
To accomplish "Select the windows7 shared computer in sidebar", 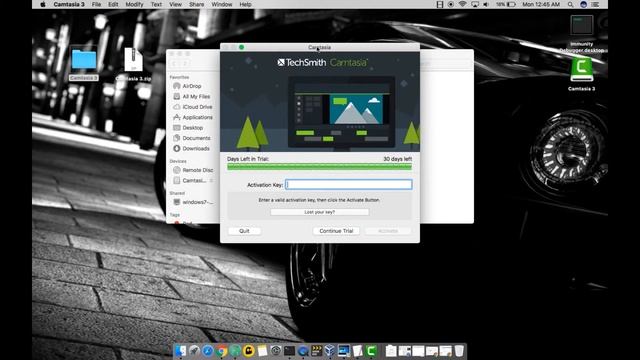I will (x=193, y=202).
